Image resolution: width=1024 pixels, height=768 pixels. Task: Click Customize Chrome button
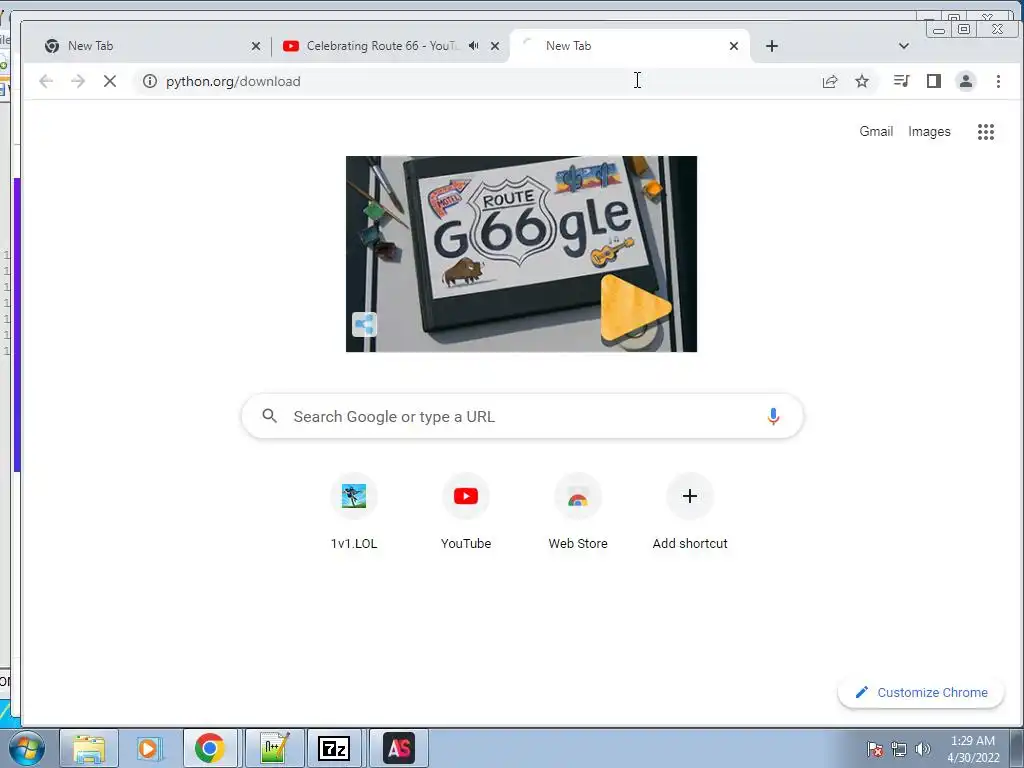[921, 692]
